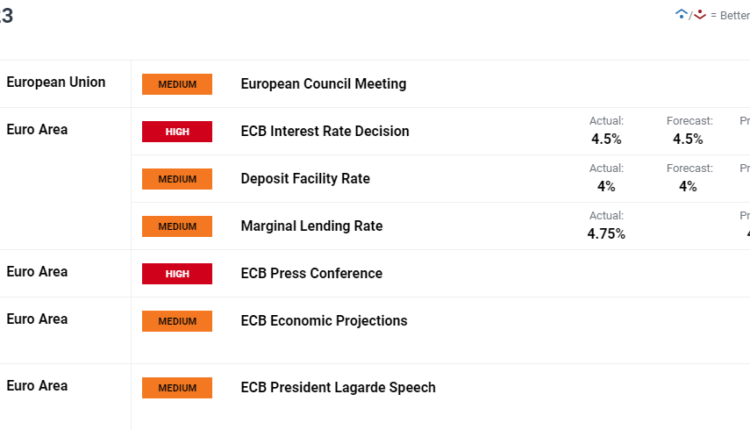Open the ECB Interest Rate Decision event
The width and height of the screenshot is (750, 430).
click(325, 131)
